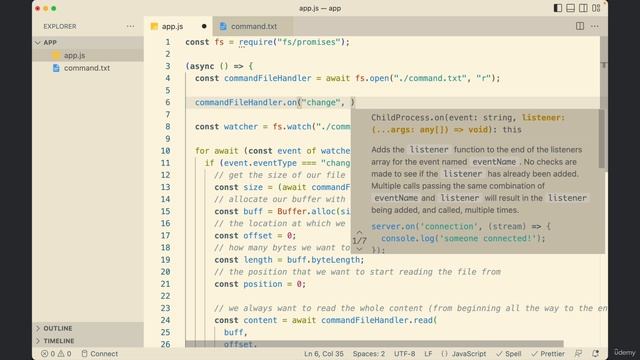Viewport: 640px width, 360px height.
Task: Select JavaScript language mode
Action: point(463,353)
